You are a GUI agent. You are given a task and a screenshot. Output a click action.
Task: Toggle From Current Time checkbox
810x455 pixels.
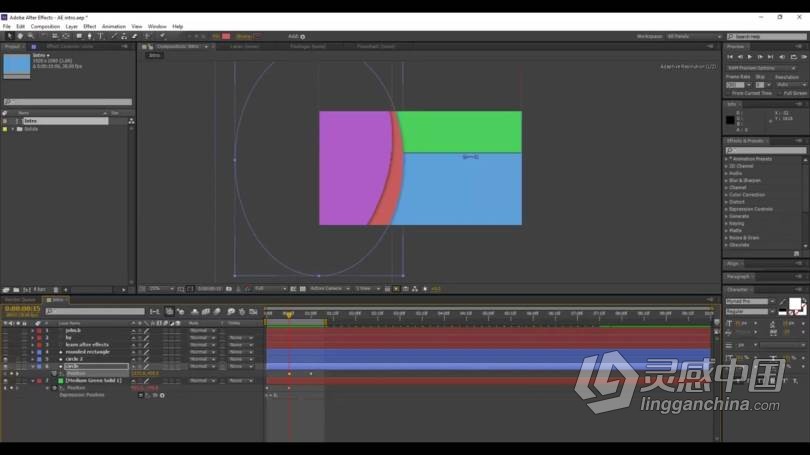[730, 93]
